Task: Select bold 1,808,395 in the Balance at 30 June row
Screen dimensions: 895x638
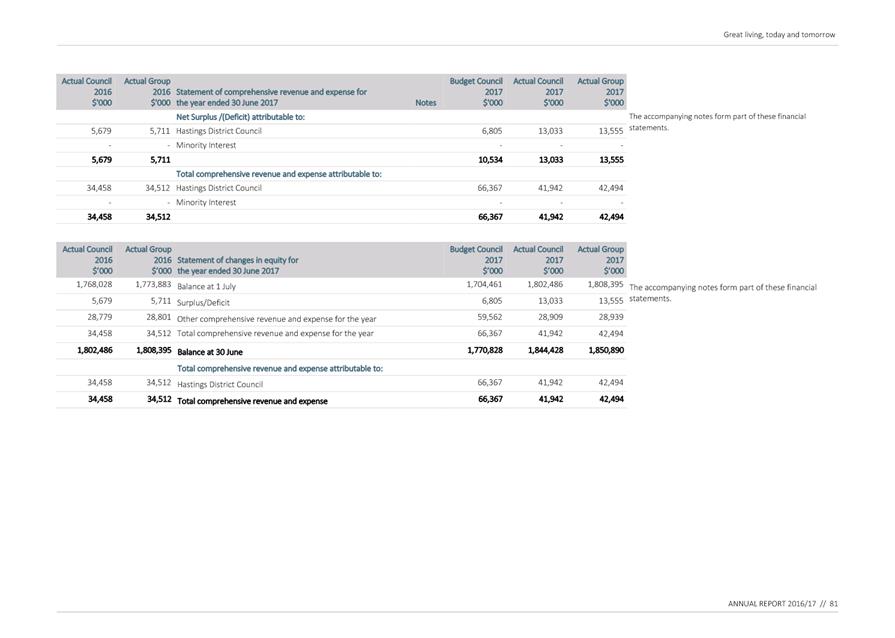Action: pyautogui.click(x=154, y=350)
